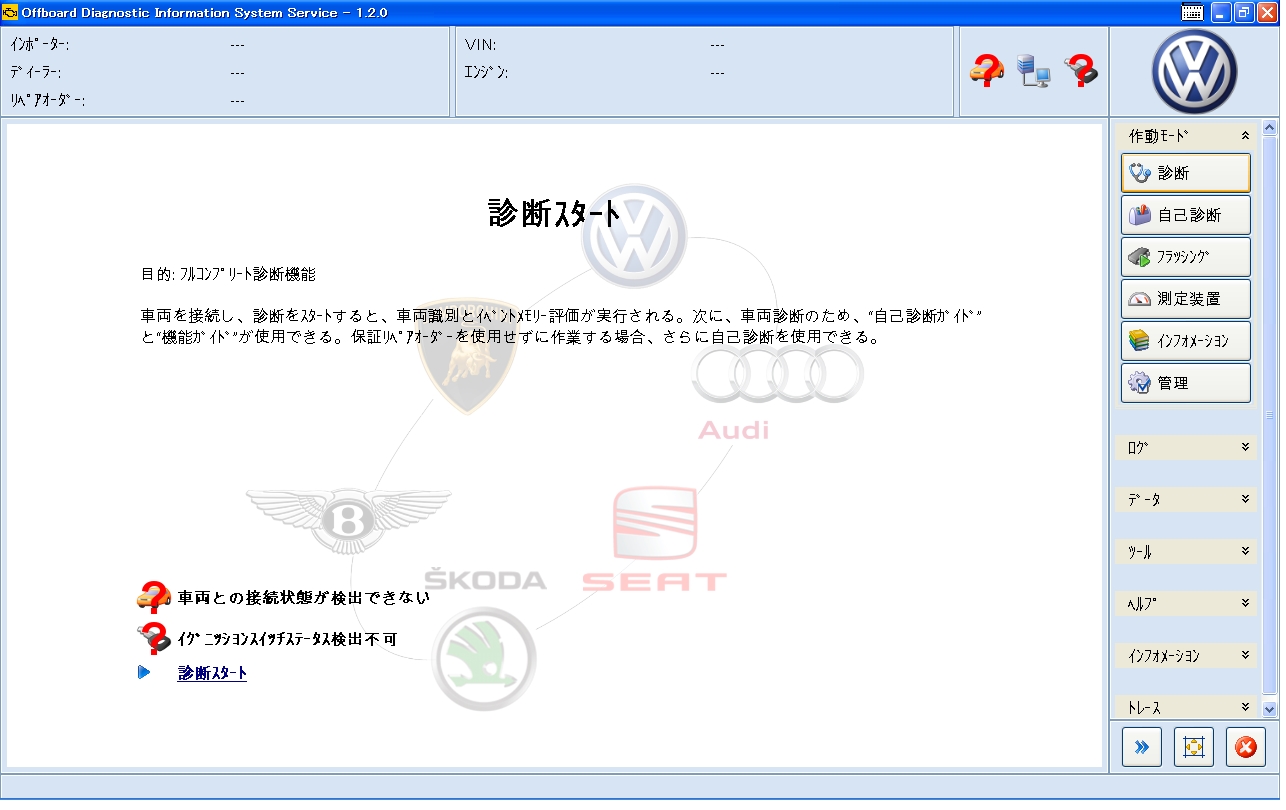Expand the トレース section
This screenshot has width=1286, height=810.
coord(1186,707)
